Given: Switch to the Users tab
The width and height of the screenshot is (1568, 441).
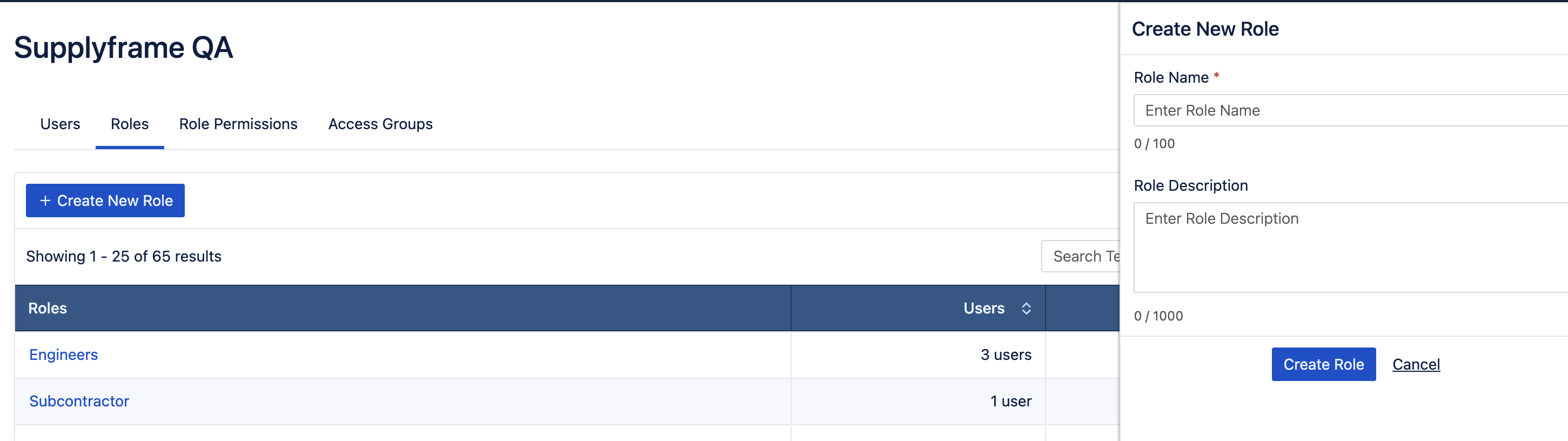Looking at the screenshot, I should coord(59,124).
